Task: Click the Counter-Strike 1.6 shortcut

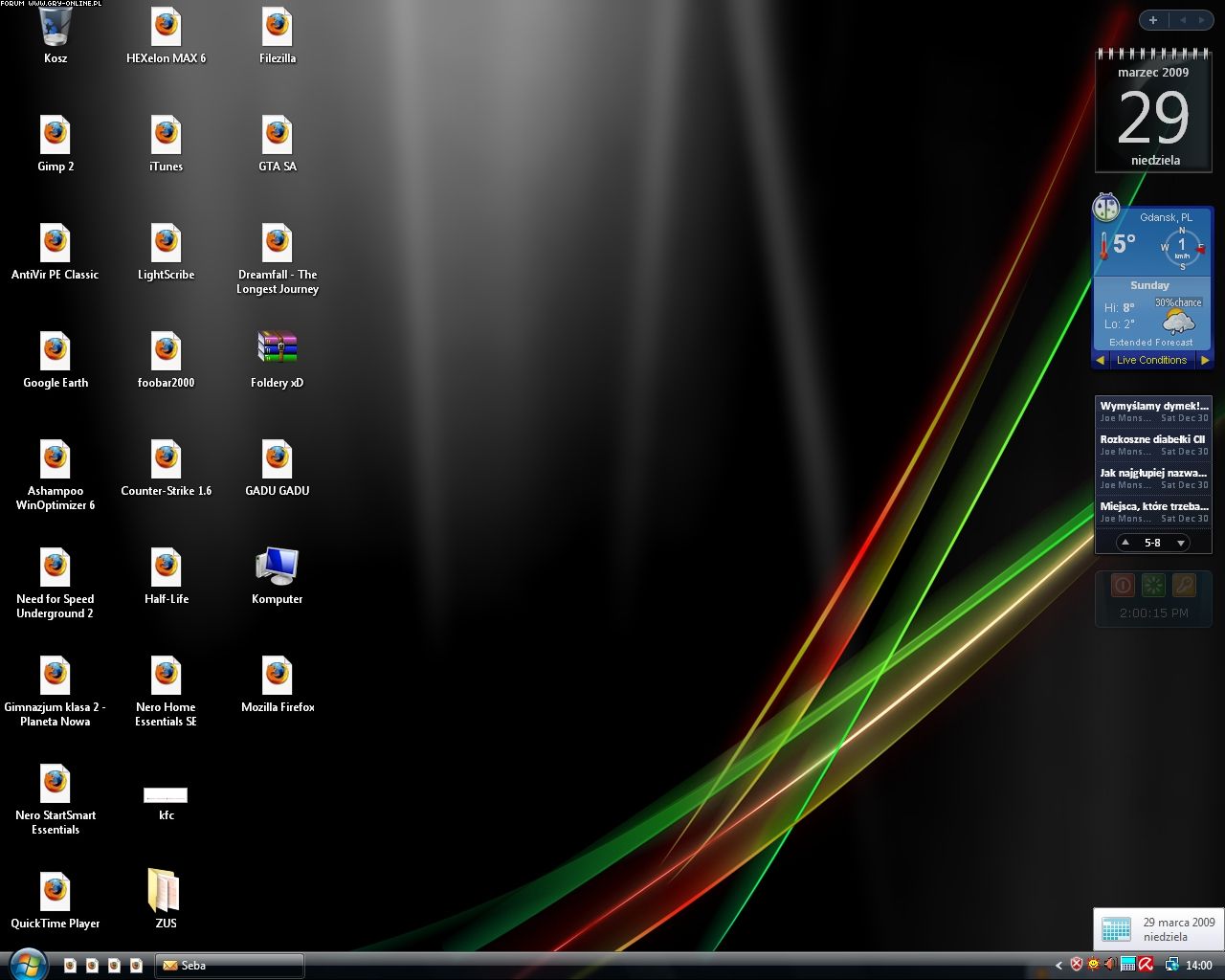Action: [x=166, y=468]
